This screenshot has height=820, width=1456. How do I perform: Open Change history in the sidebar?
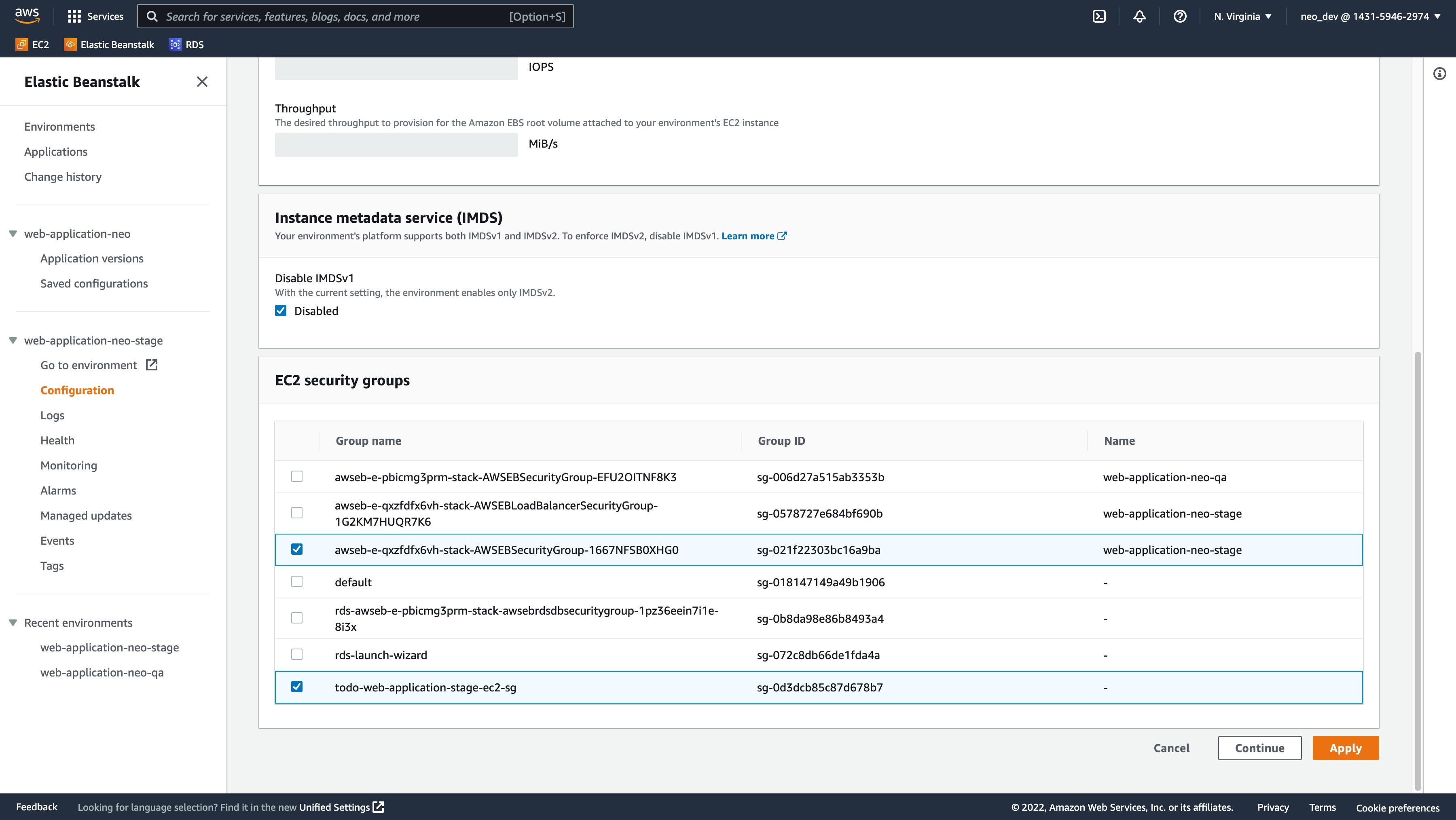tap(63, 177)
